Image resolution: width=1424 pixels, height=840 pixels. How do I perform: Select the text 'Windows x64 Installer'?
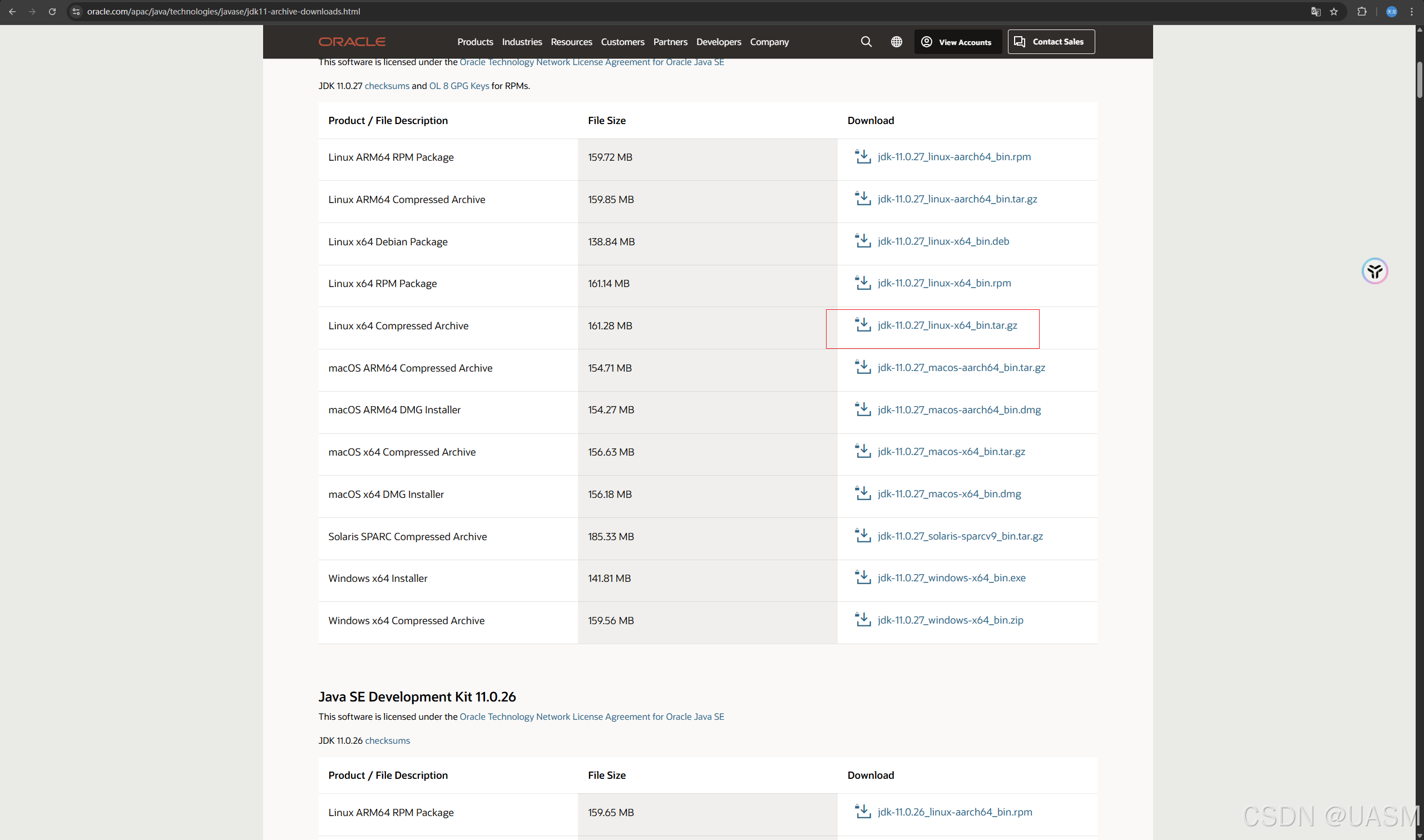click(x=378, y=578)
